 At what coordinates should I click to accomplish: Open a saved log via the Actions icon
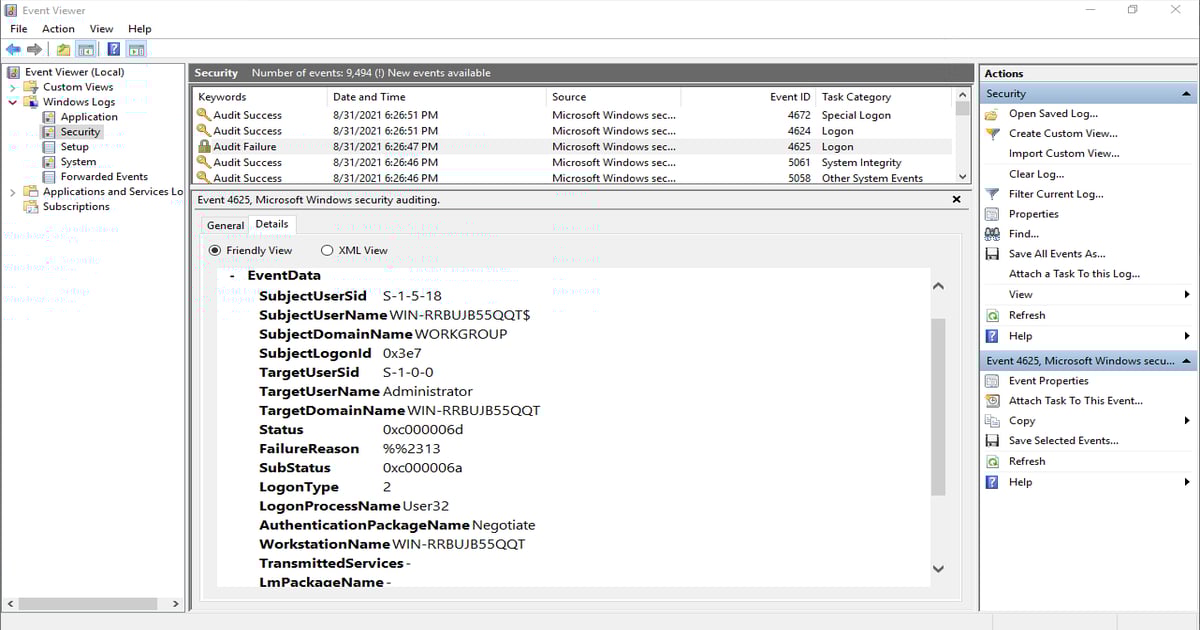(992, 114)
